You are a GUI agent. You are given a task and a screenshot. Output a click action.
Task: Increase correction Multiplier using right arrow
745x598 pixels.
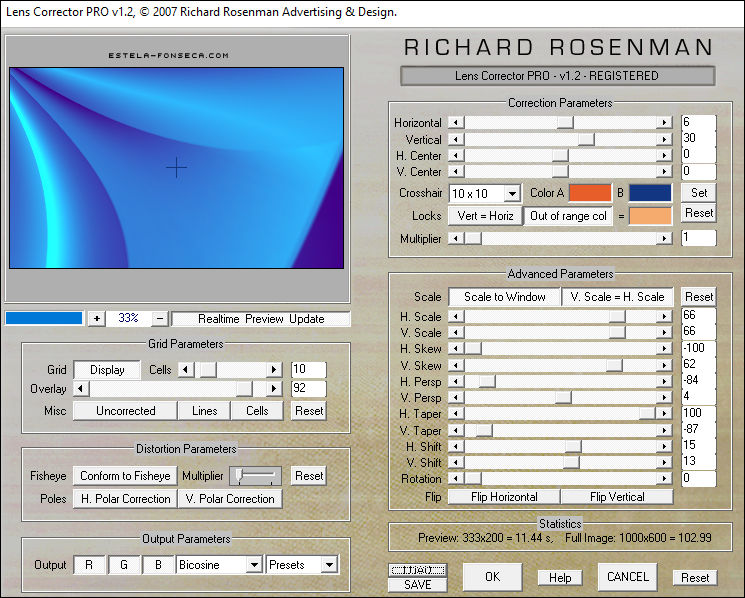point(664,238)
